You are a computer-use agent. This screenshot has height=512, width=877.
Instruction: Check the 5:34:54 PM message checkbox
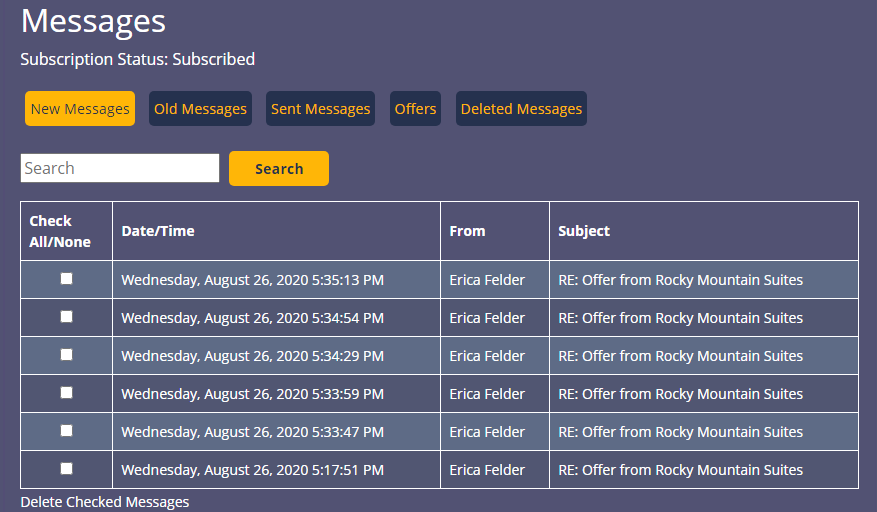point(67,317)
